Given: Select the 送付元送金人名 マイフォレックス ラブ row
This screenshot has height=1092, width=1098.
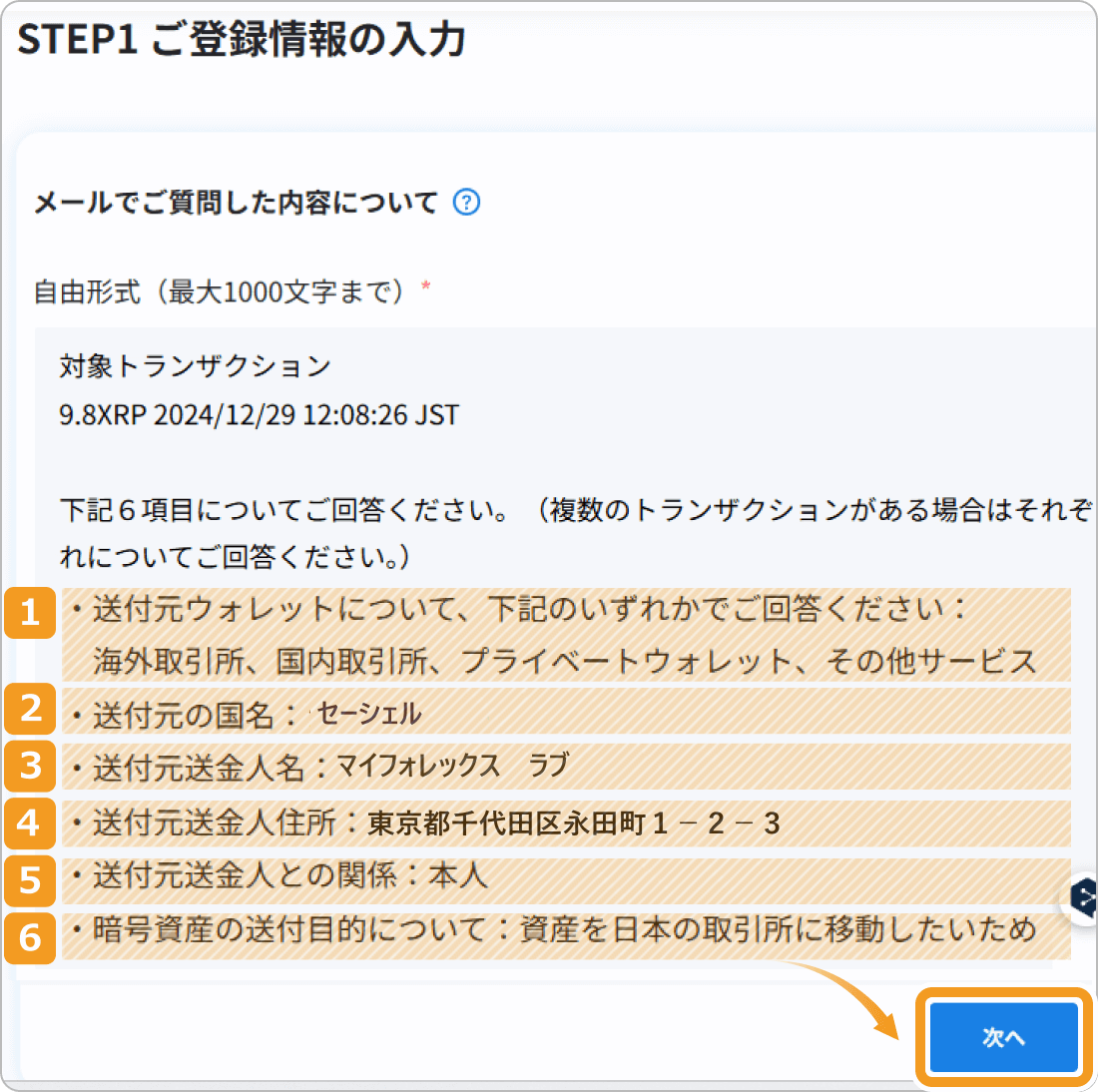Looking at the screenshot, I should [x=549, y=767].
